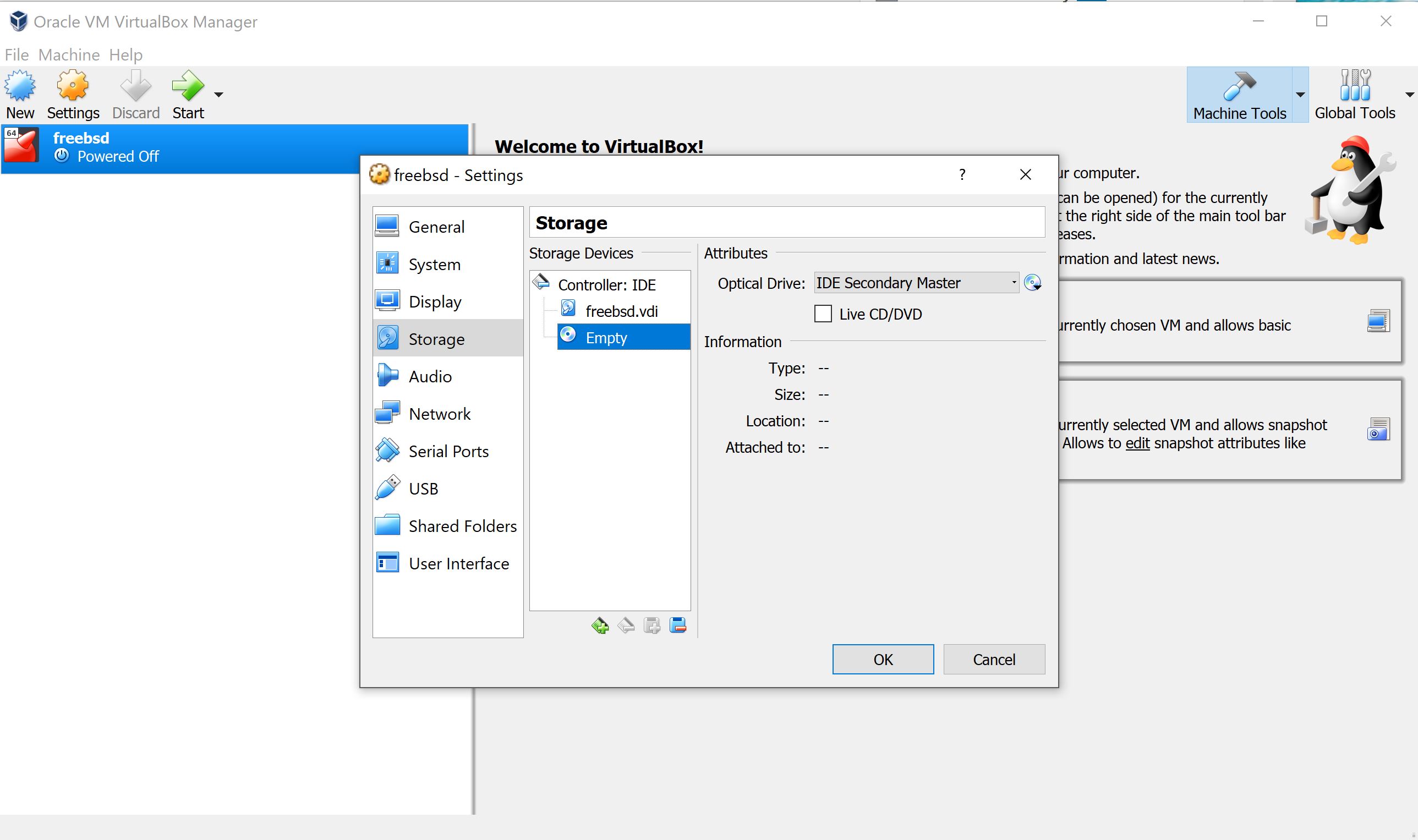Click the remove storage attachment icon
Image resolution: width=1418 pixels, height=840 pixels.
point(677,626)
